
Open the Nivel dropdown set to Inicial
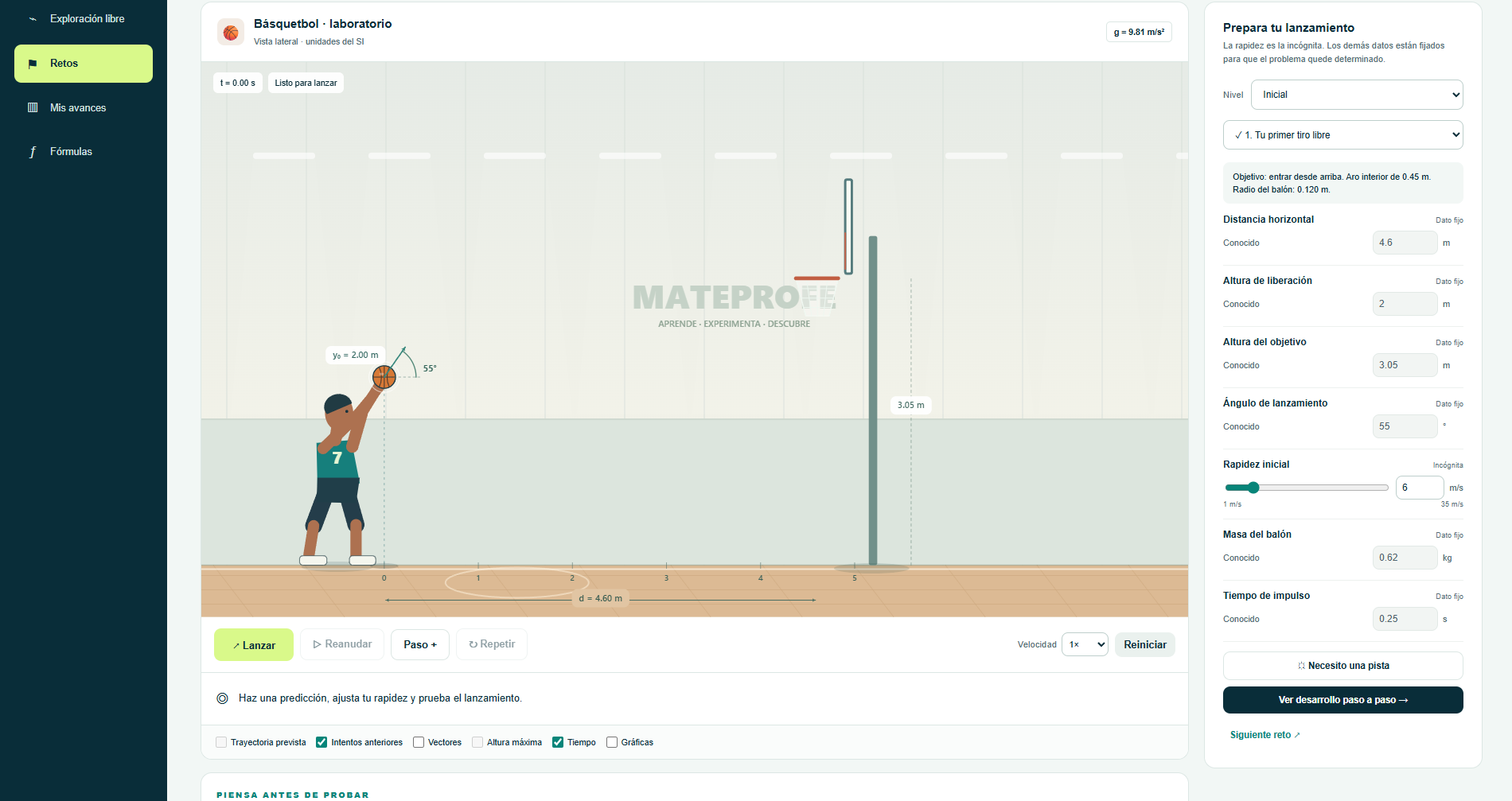[x=1357, y=95]
